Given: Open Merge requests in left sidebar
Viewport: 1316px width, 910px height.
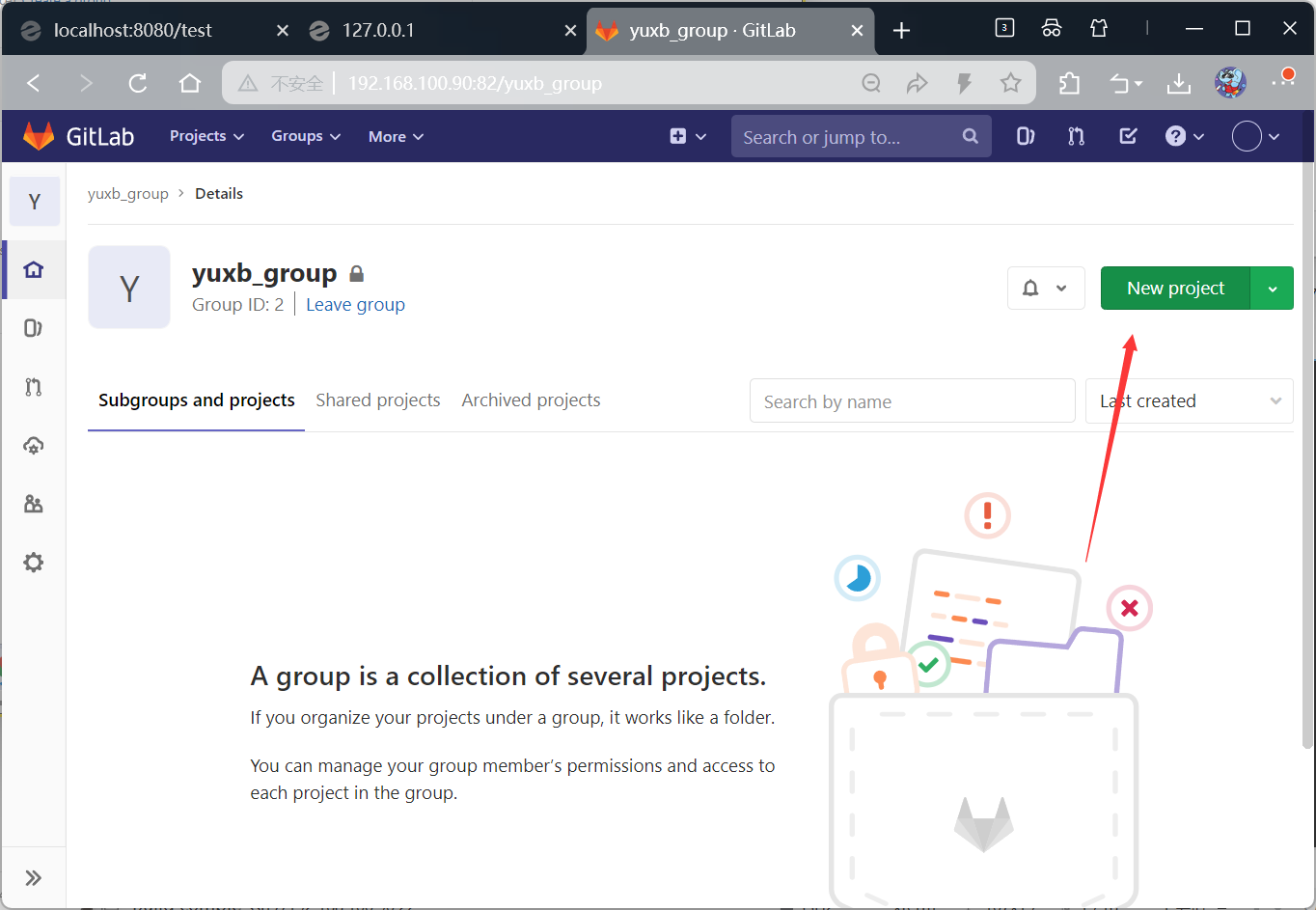Looking at the screenshot, I should 34,387.
